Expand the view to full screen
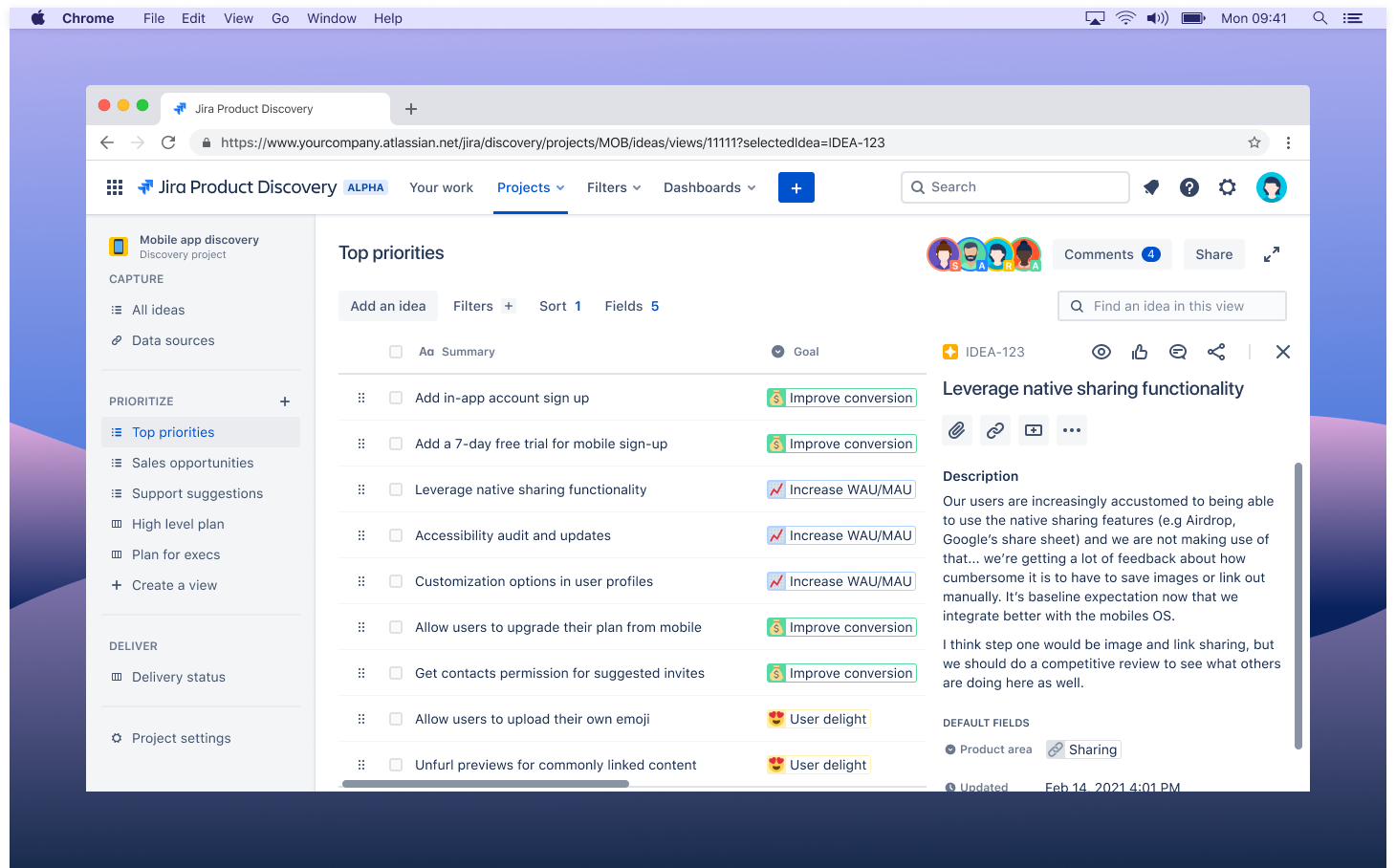Screen dimensions: 1396x868 (x=1272, y=254)
